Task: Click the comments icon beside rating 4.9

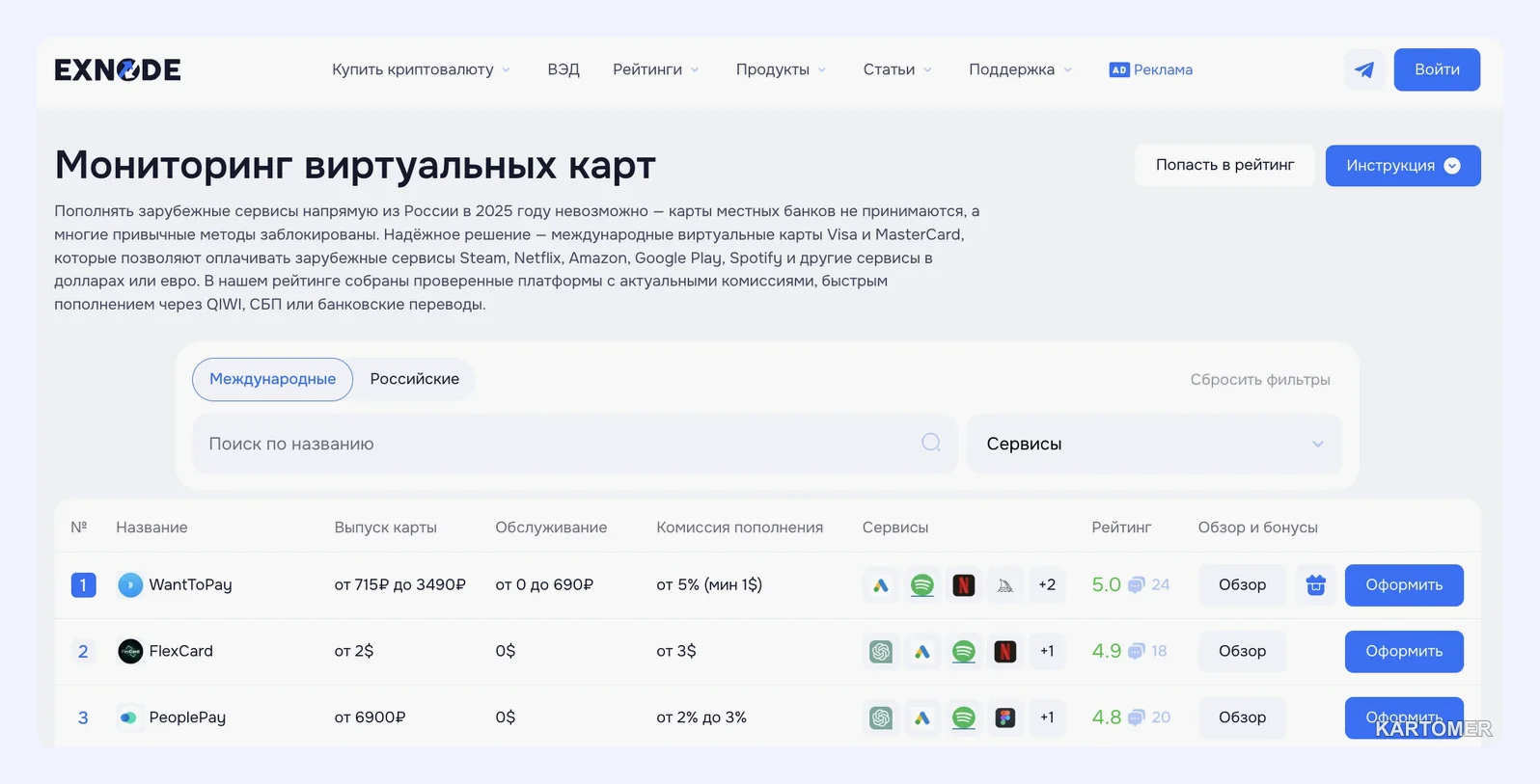Action: (1137, 652)
